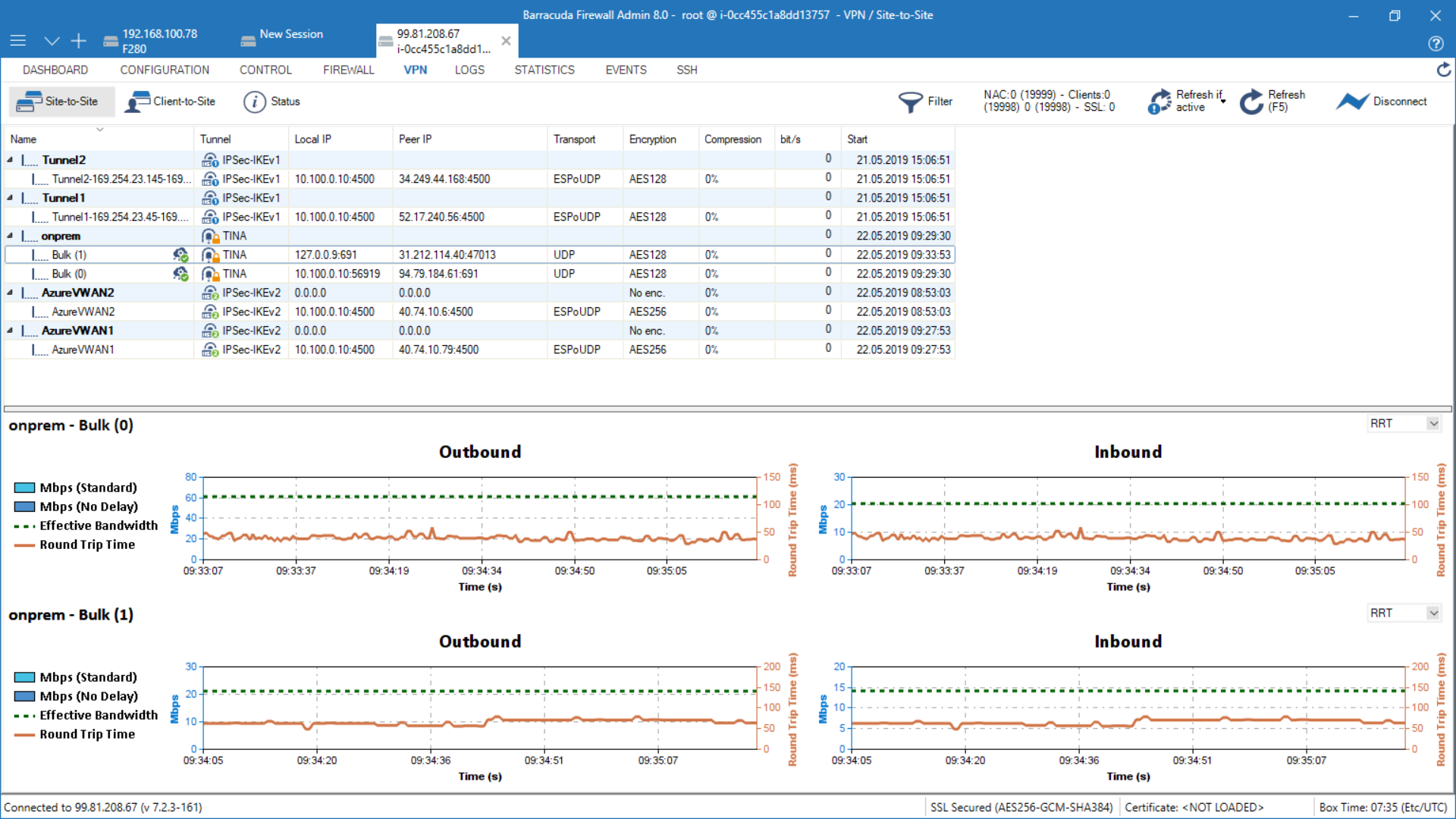
Task: Open the LOGS tab
Action: 469,70
